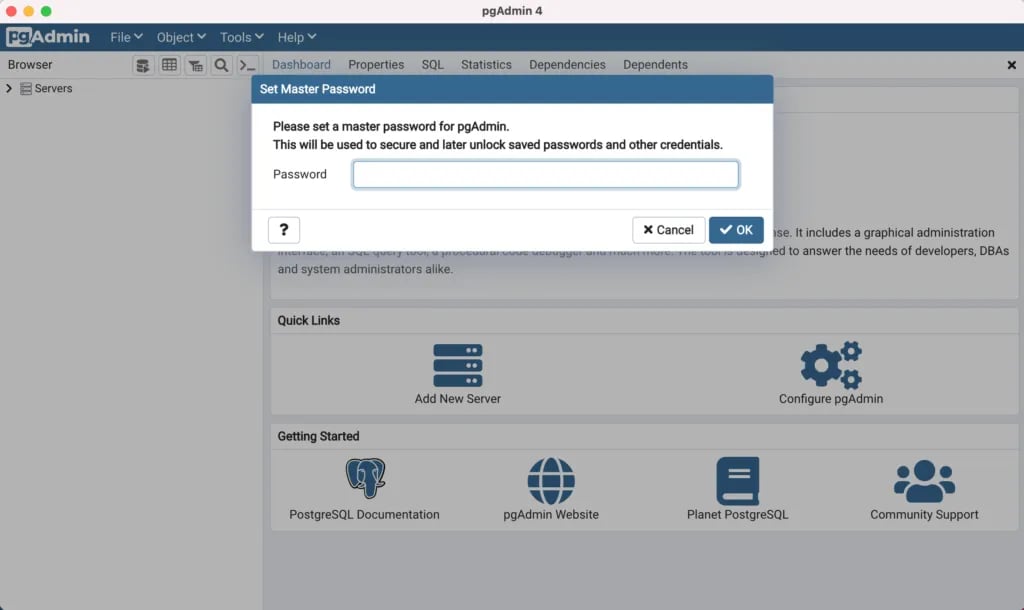Viewport: 1024px width, 610px height.
Task: Click the Add New Server link text
Action: coord(458,399)
